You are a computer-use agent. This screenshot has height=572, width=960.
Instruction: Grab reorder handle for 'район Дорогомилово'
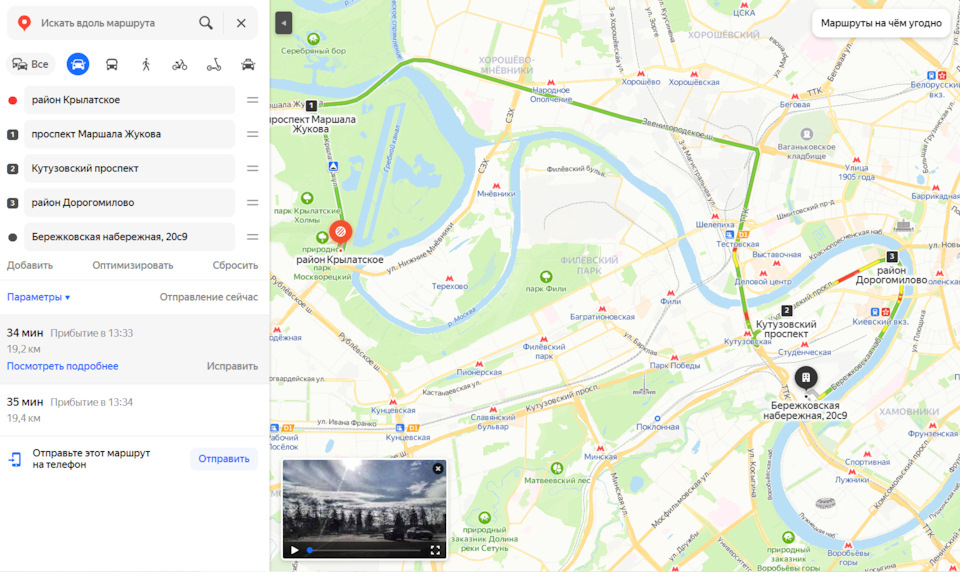(252, 203)
